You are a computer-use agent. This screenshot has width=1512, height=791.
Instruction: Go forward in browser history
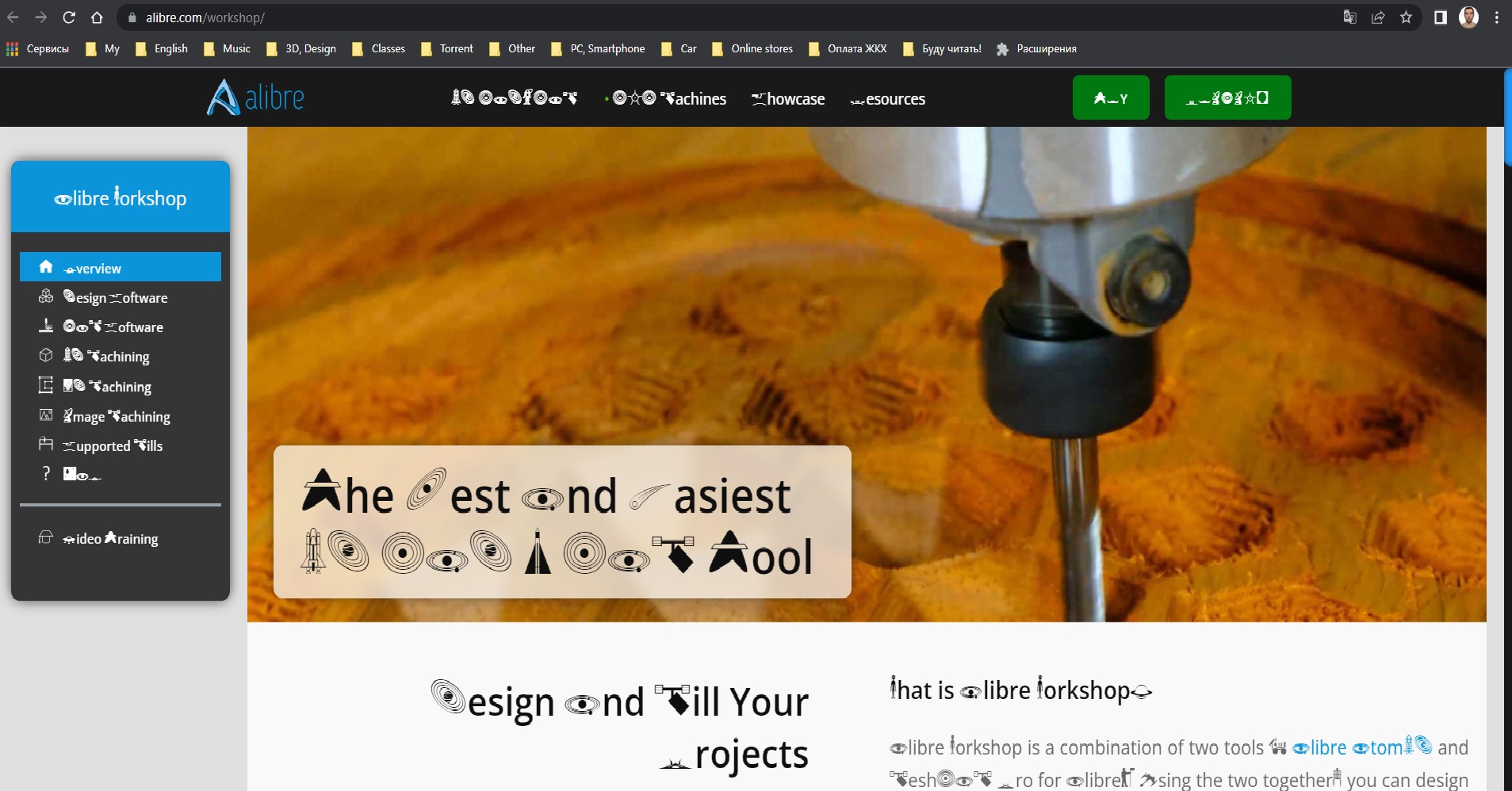pos(41,17)
